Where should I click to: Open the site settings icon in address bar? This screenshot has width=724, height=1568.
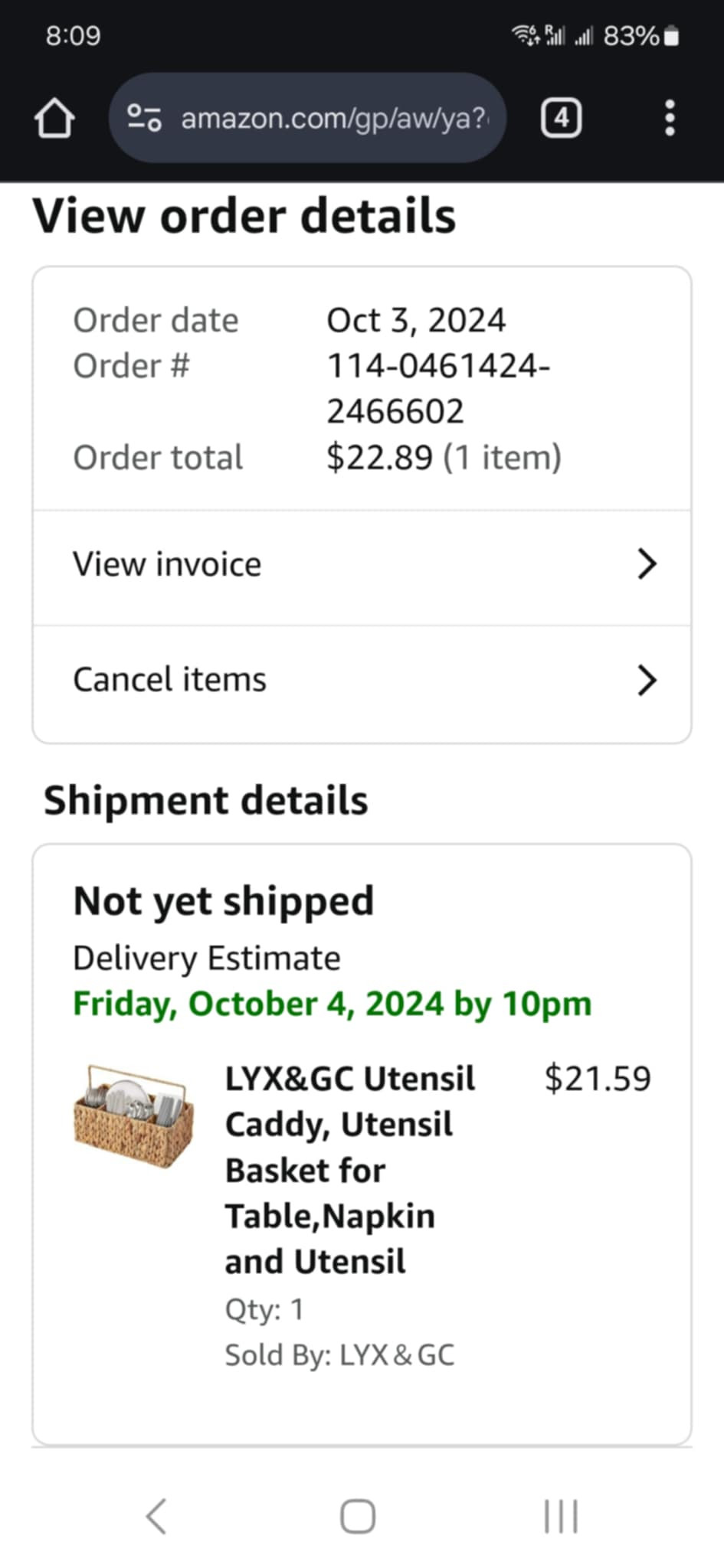point(144,118)
